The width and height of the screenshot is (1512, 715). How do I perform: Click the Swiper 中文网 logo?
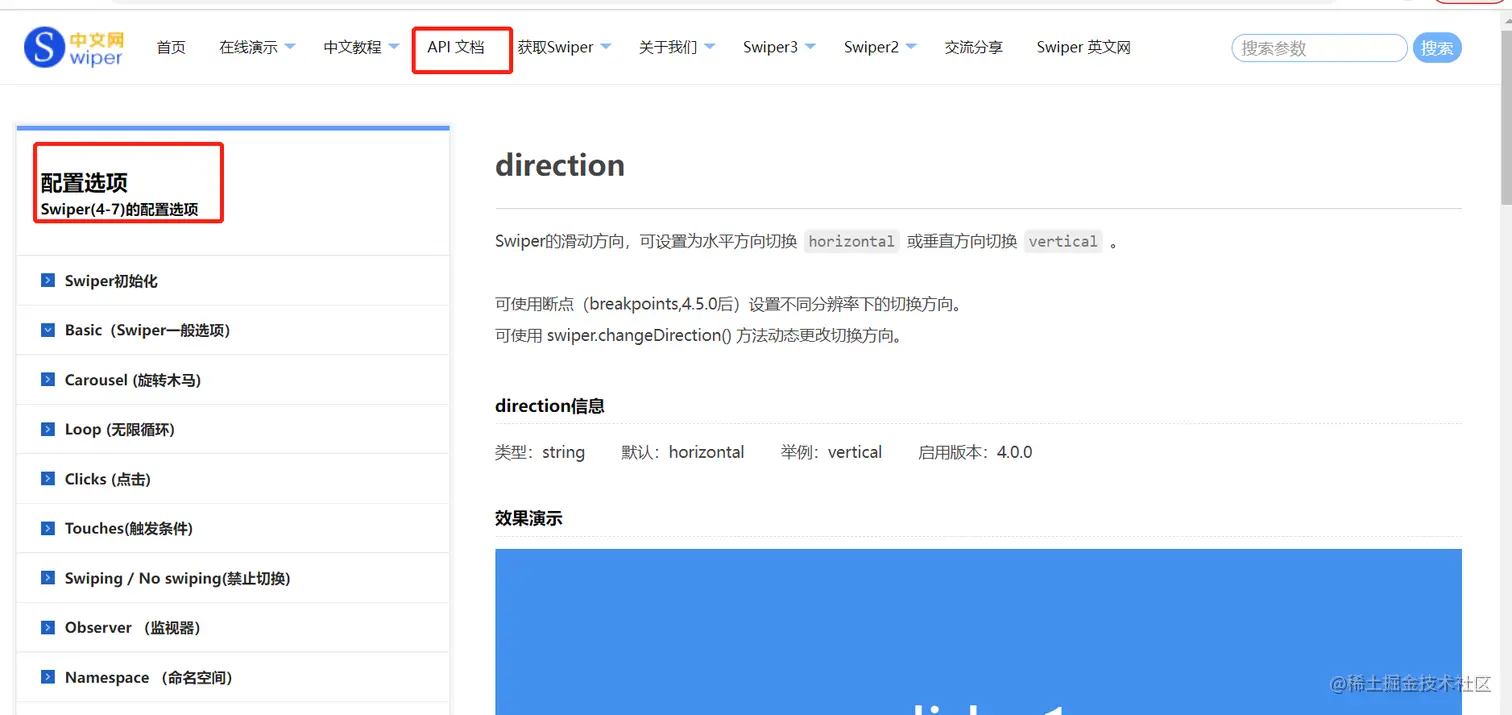[74, 48]
